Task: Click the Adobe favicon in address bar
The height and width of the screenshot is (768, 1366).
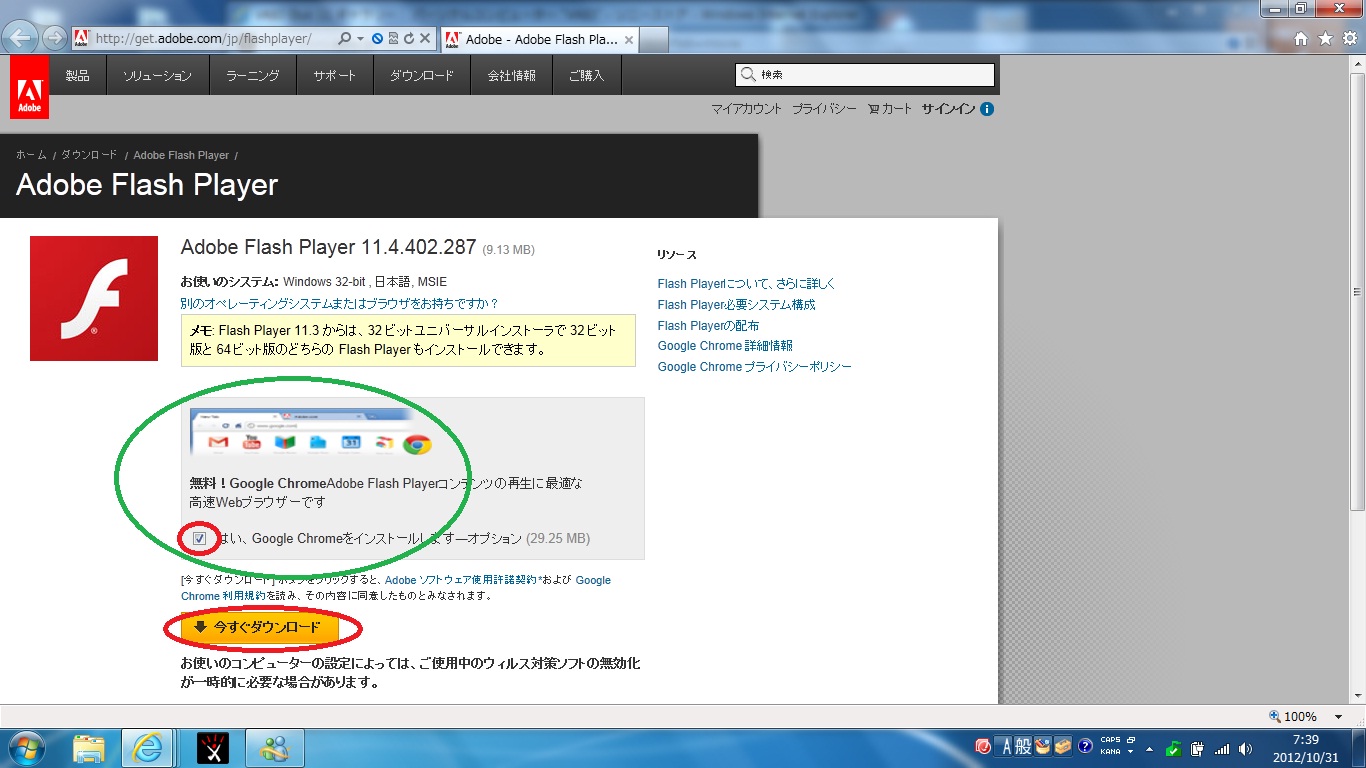Action: tap(81, 39)
